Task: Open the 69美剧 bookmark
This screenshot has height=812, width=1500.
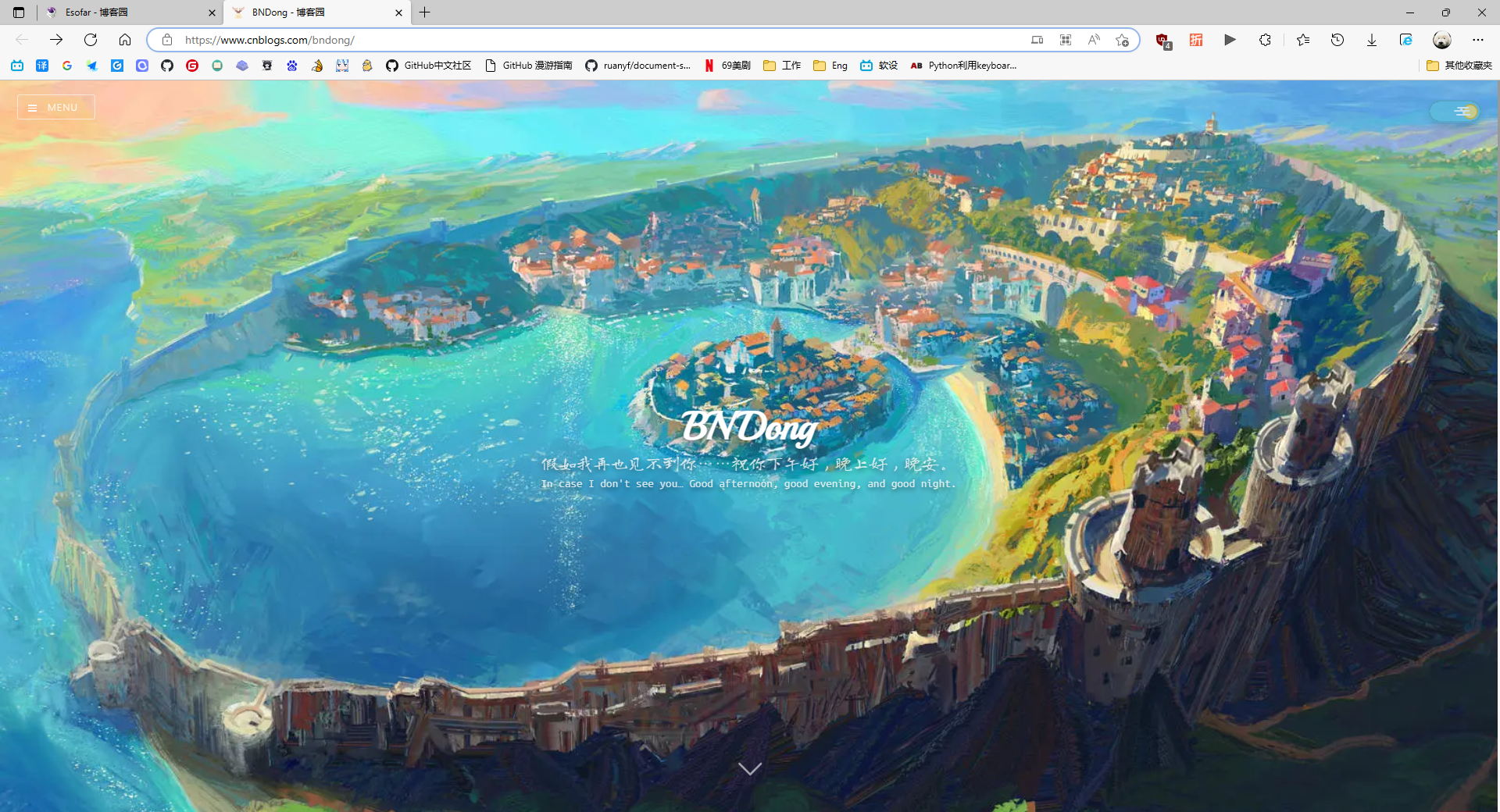Action: (x=727, y=66)
